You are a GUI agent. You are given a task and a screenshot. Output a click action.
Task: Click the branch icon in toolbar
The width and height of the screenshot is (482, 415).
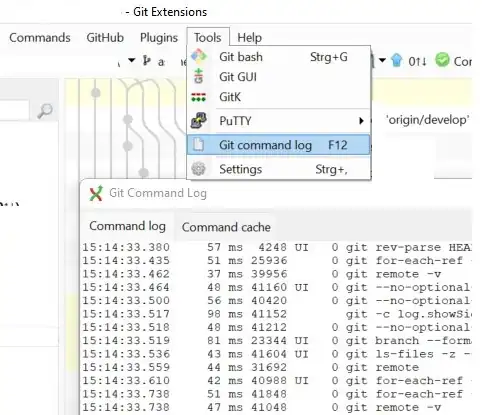(146, 61)
